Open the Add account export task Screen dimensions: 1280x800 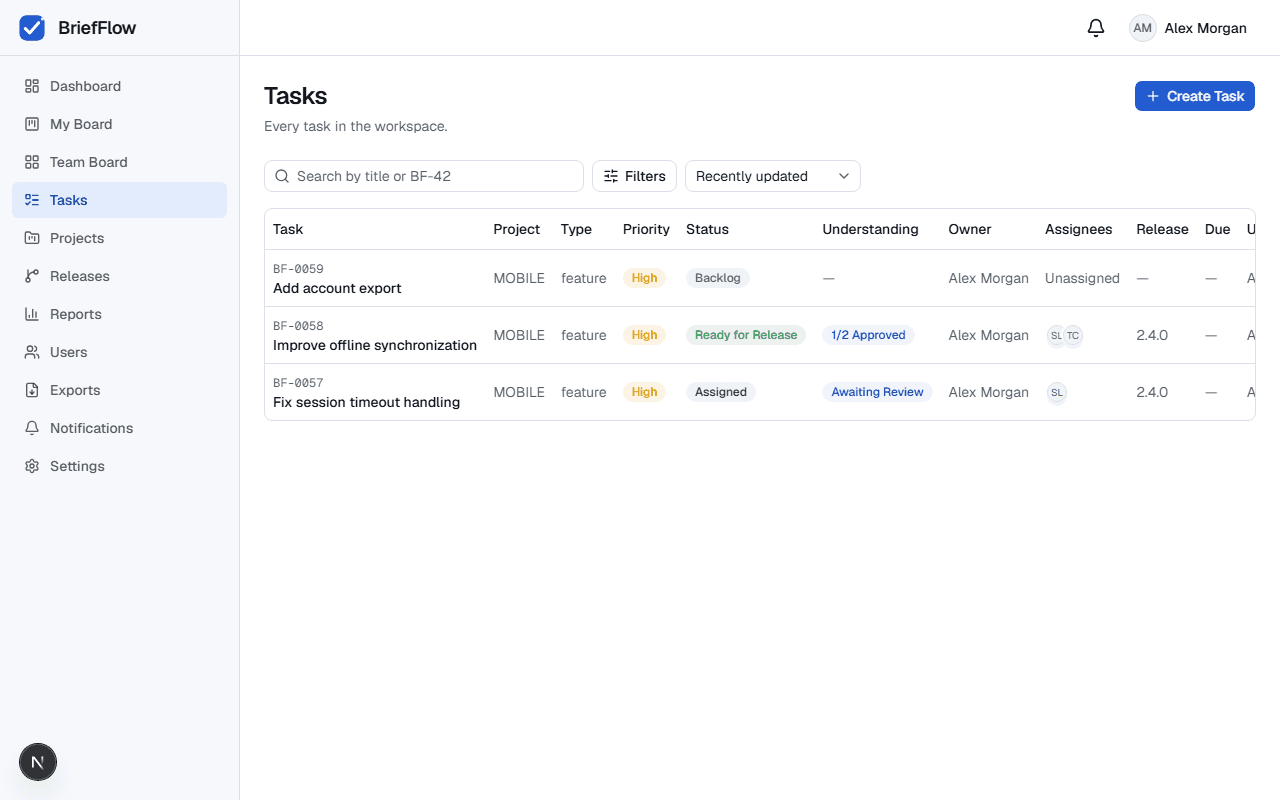[337, 288]
